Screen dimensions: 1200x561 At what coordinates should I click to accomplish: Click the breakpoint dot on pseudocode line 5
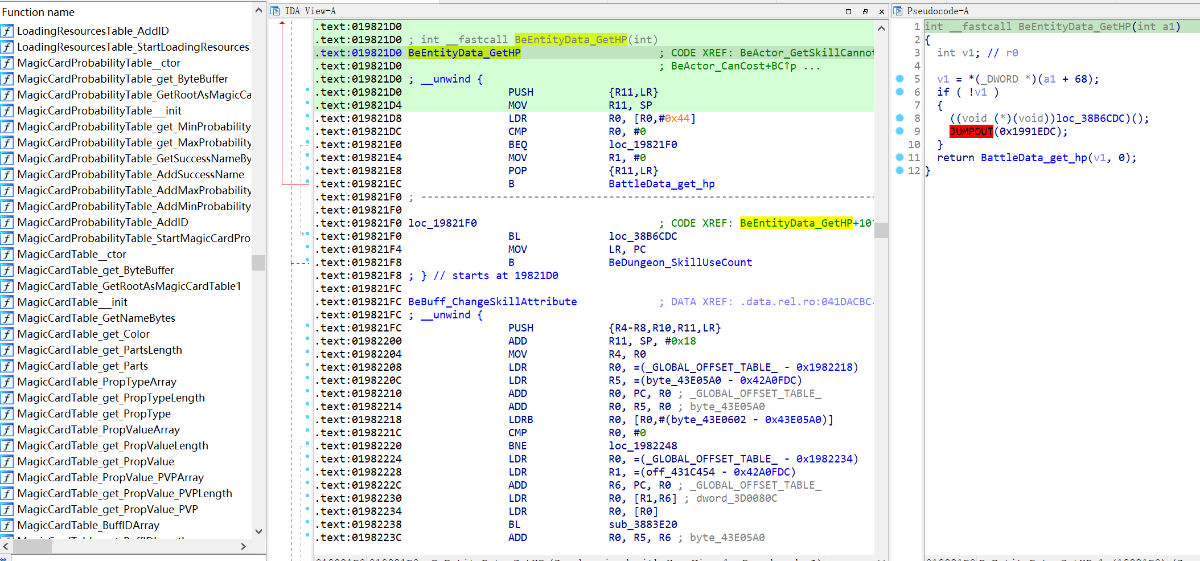click(x=901, y=78)
